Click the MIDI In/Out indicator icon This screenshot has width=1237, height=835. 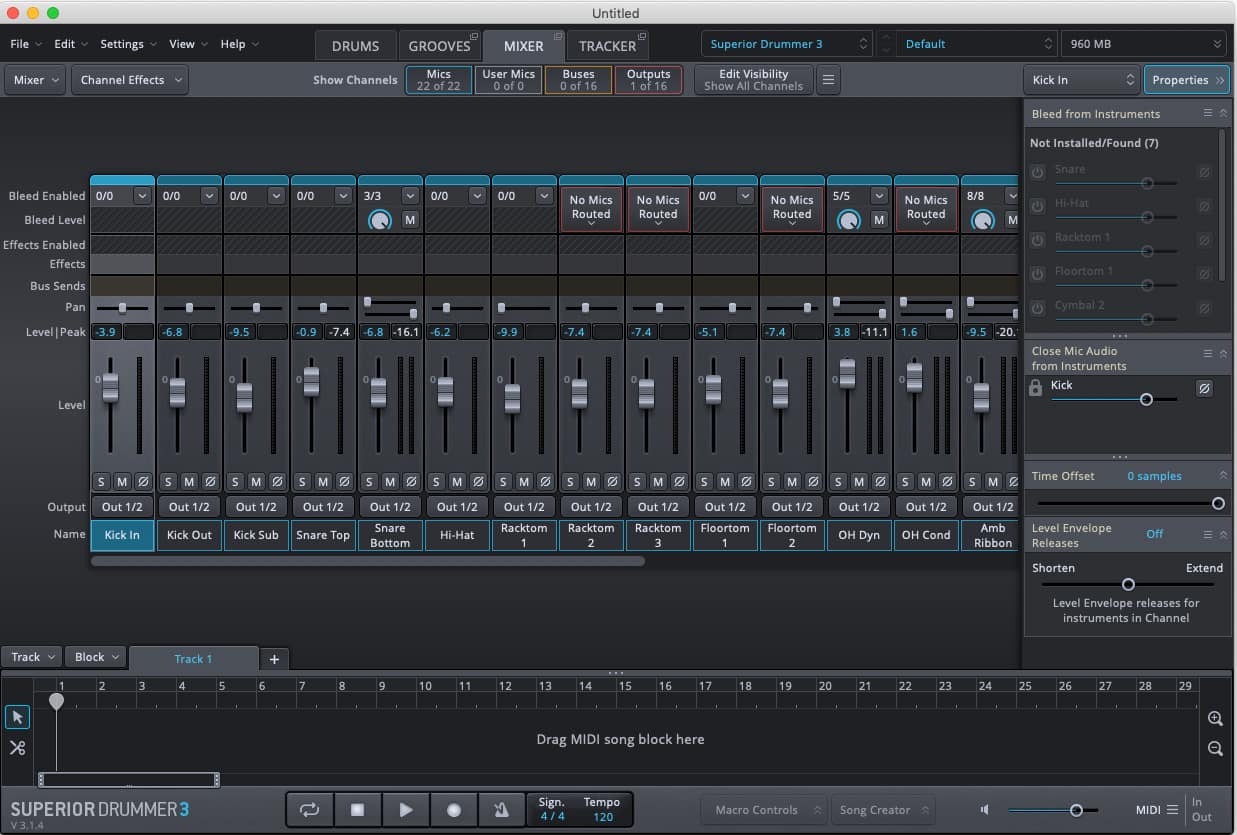click(x=1203, y=808)
